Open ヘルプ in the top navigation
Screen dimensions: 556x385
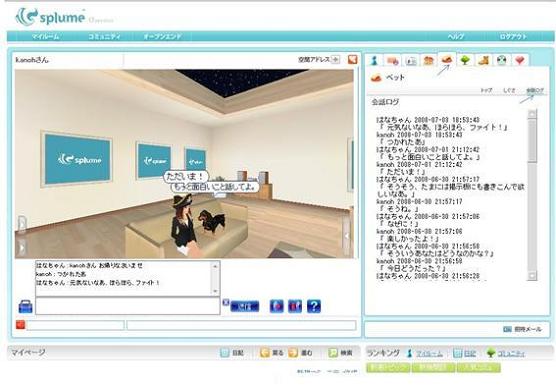pyautogui.click(x=456, y=36)
